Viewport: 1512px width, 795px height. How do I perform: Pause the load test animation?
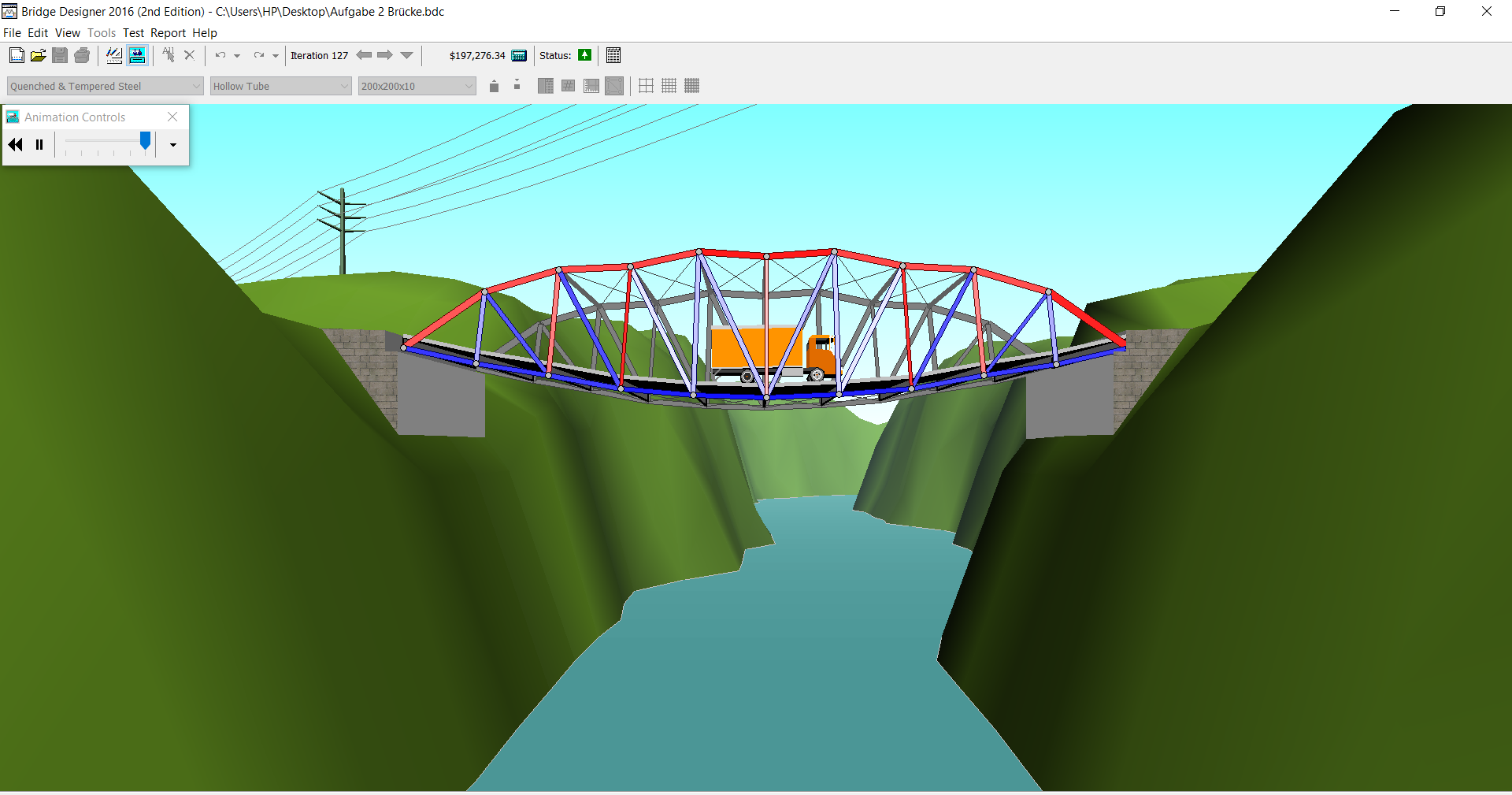coord(39,145)
